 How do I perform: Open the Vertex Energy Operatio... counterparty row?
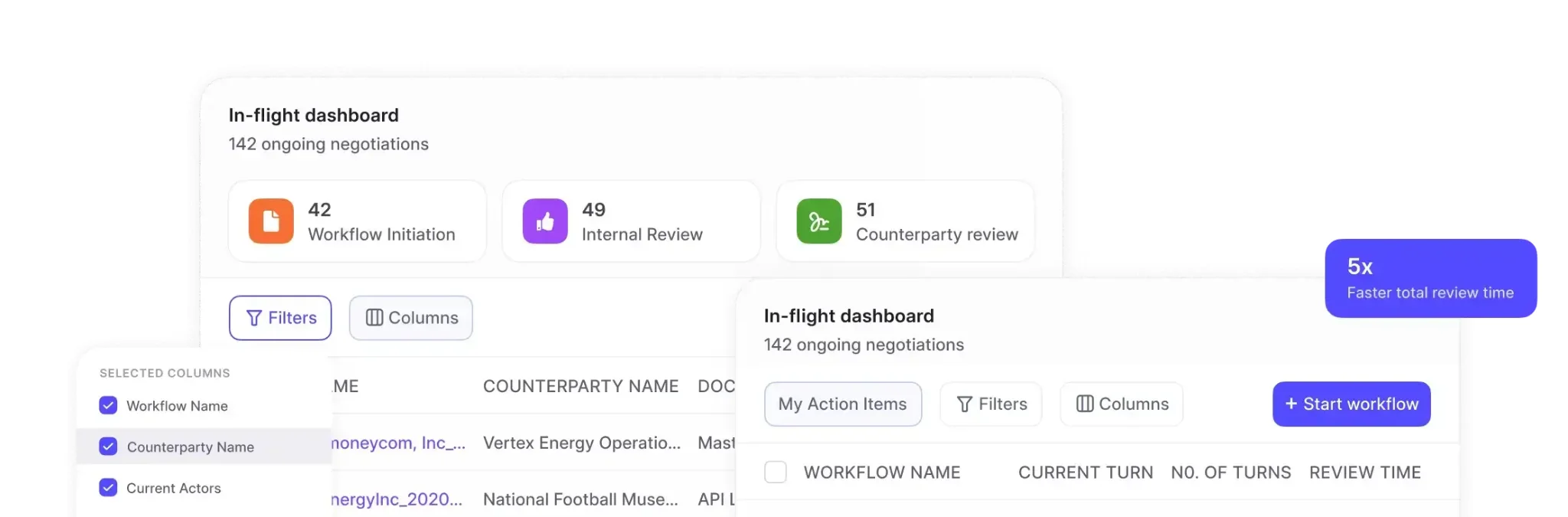[582, 443]
